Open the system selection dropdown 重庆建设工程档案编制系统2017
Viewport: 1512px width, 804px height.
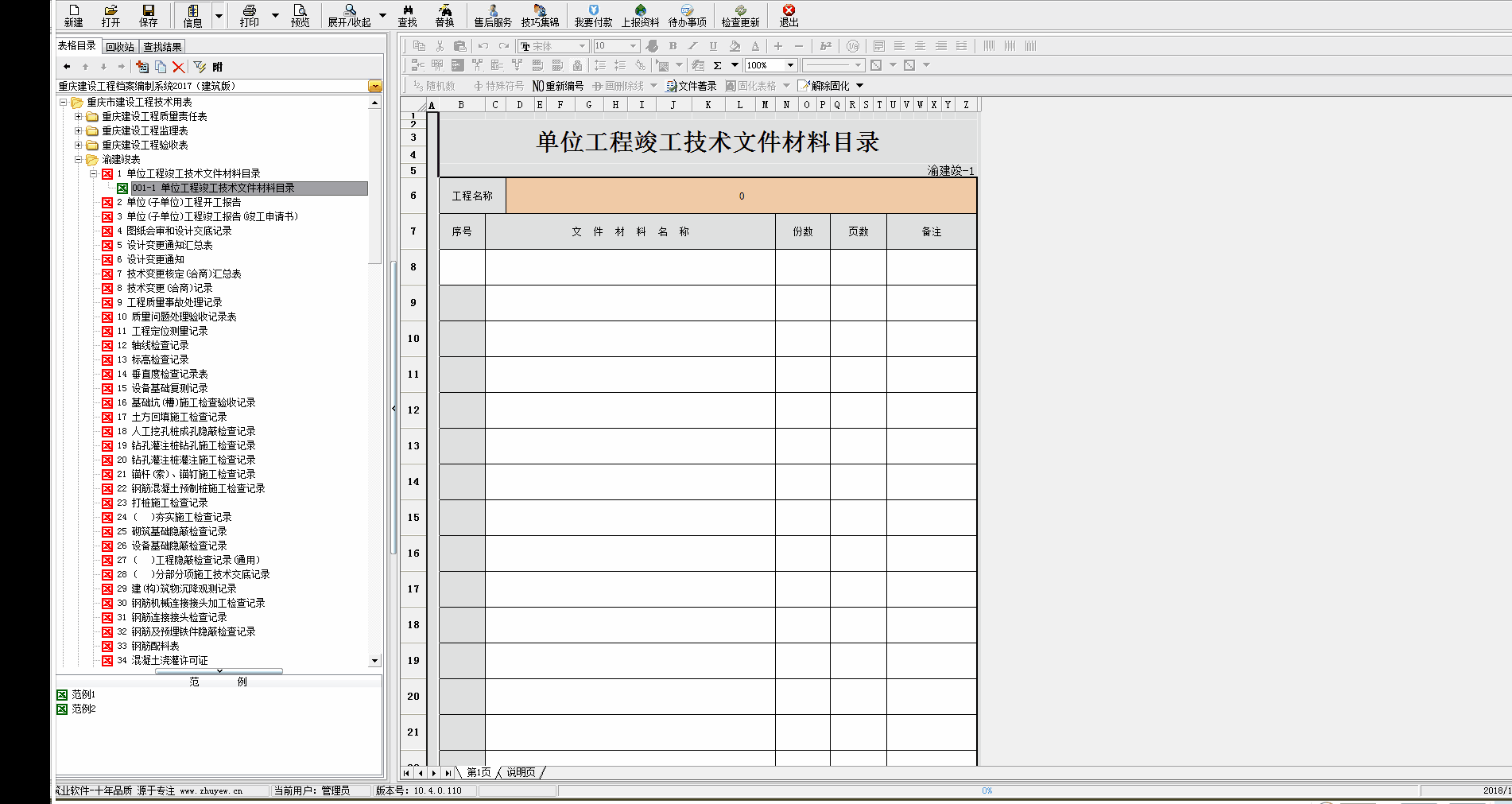point(375,86)
